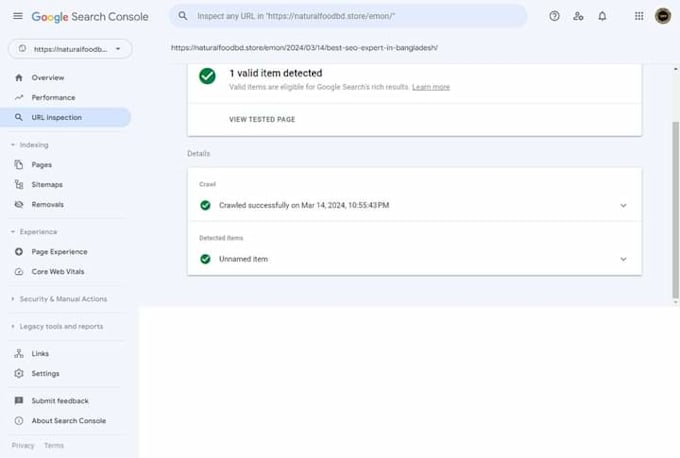680x458 pixels.
Task: Select Overview in the sidebar
Action: tap(65, 78)
